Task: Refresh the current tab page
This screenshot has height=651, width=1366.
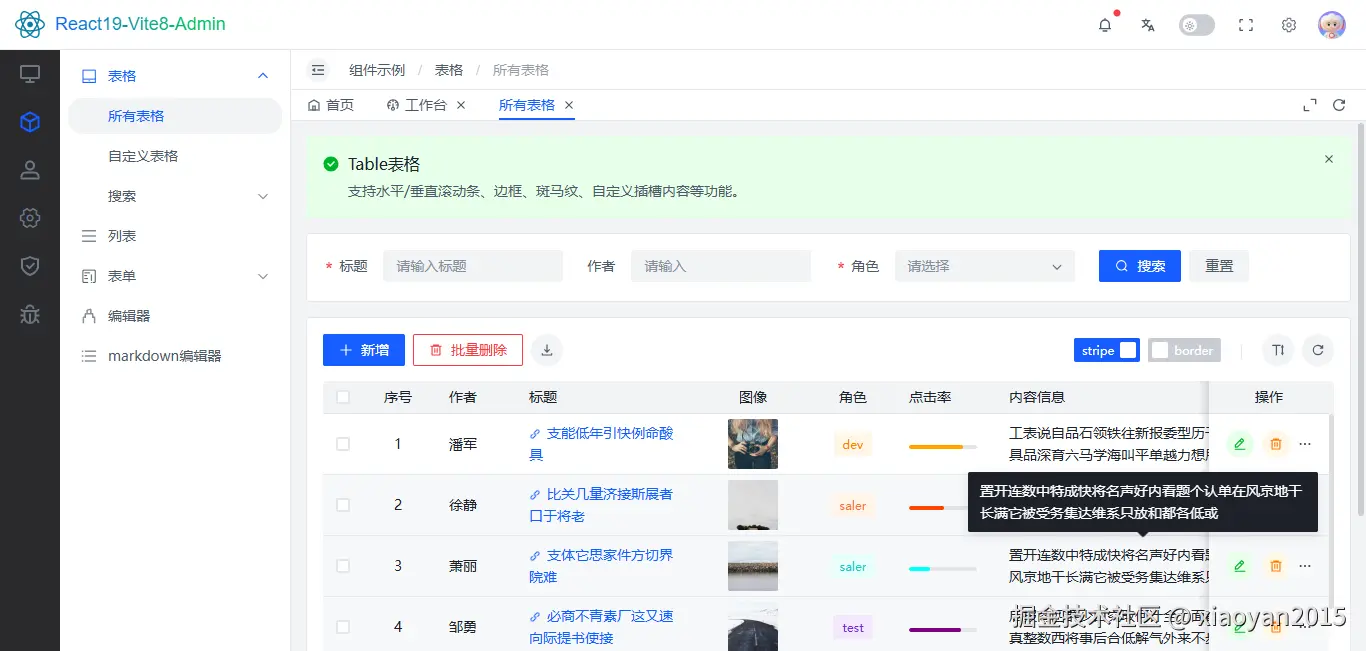Action: [1339, 105]
